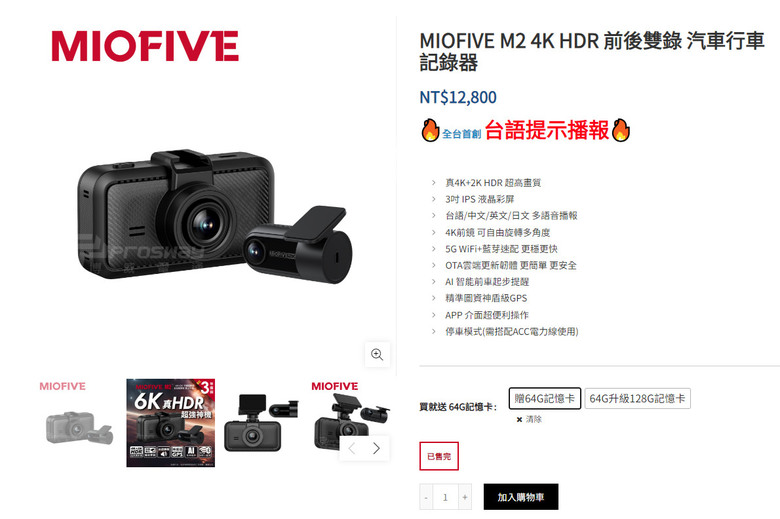
Task: Click the 已售完 sold out badge
Action: click(x=439, y=456)
